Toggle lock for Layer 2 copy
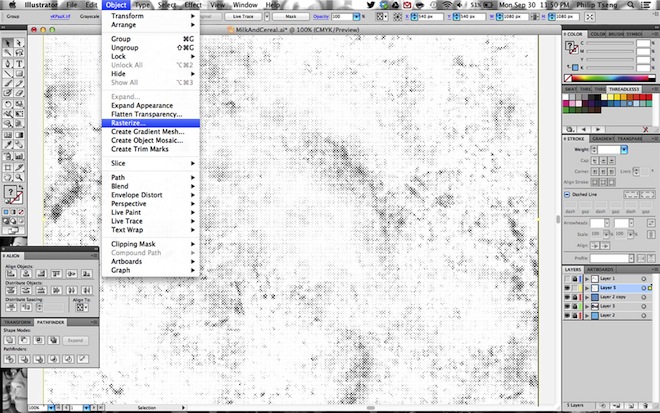This screenshot has width=660, height=413. [x=575, y=297]
